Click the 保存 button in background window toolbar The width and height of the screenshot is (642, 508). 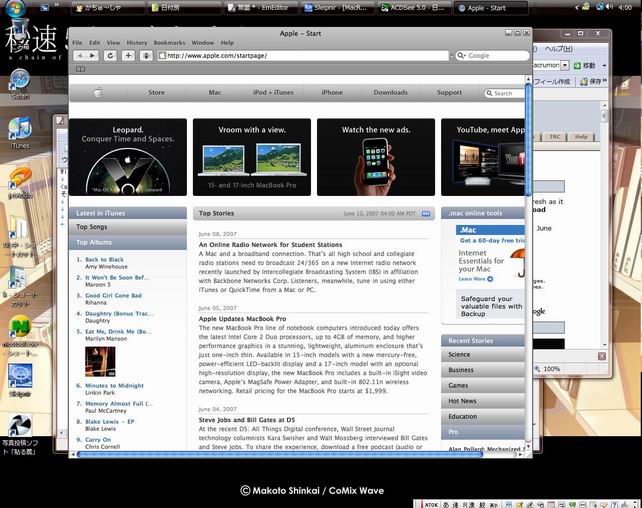[592, 82]
